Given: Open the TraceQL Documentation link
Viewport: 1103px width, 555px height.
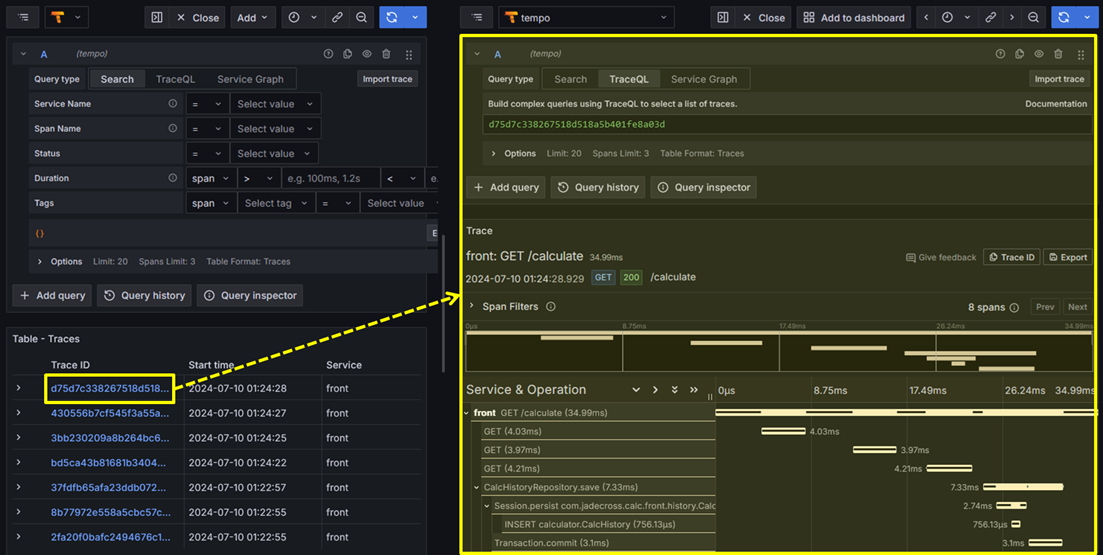Looking at the screenshot, I should click(1056, 103).
